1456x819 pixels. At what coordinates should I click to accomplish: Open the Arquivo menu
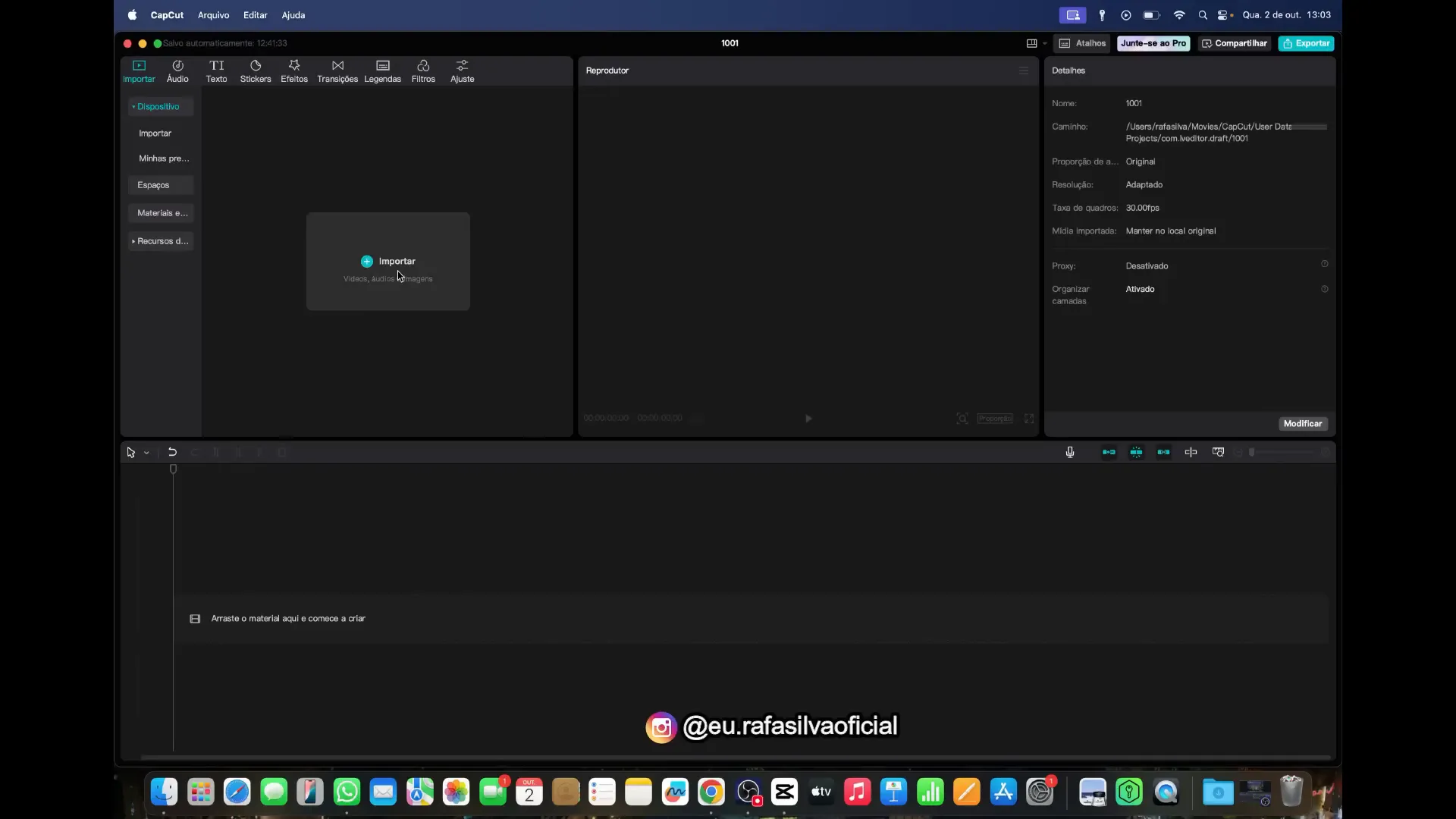click(x=213, y=15)
